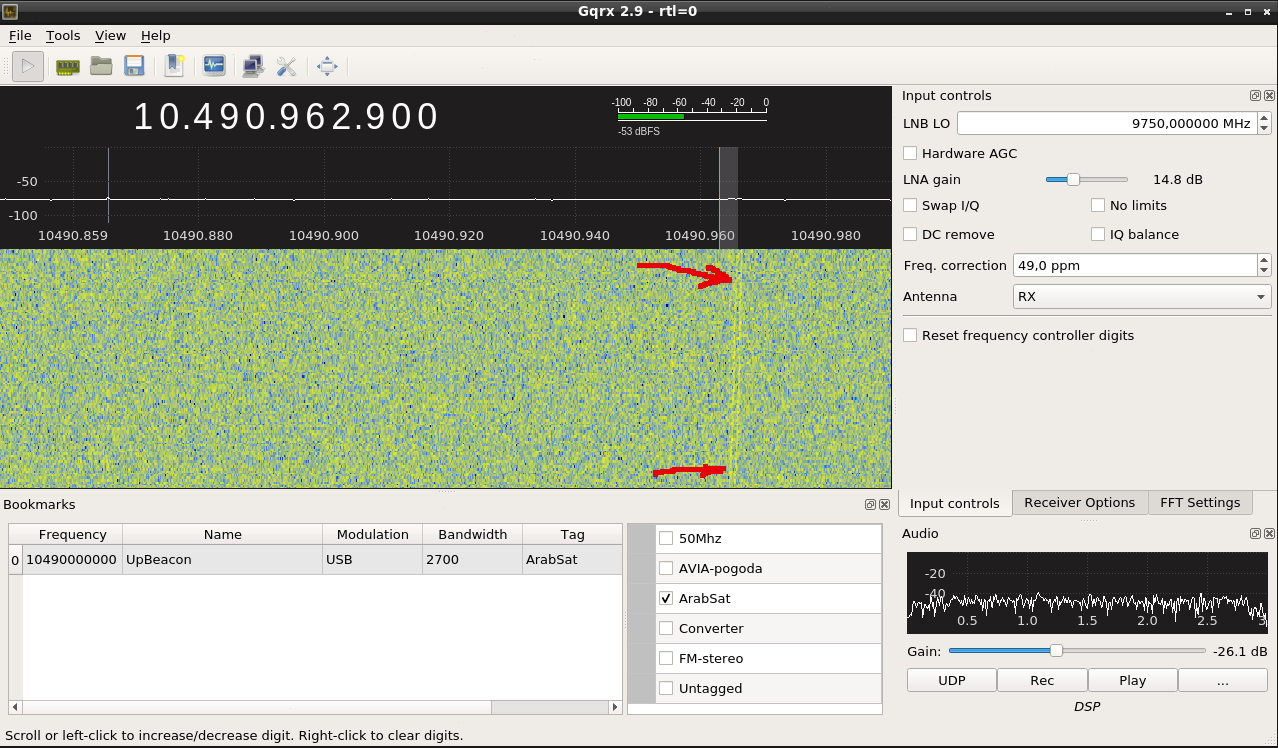Click the UDP streaming button
The width and height of the screenshot is (1278, 748).
(x=951, y=681)
